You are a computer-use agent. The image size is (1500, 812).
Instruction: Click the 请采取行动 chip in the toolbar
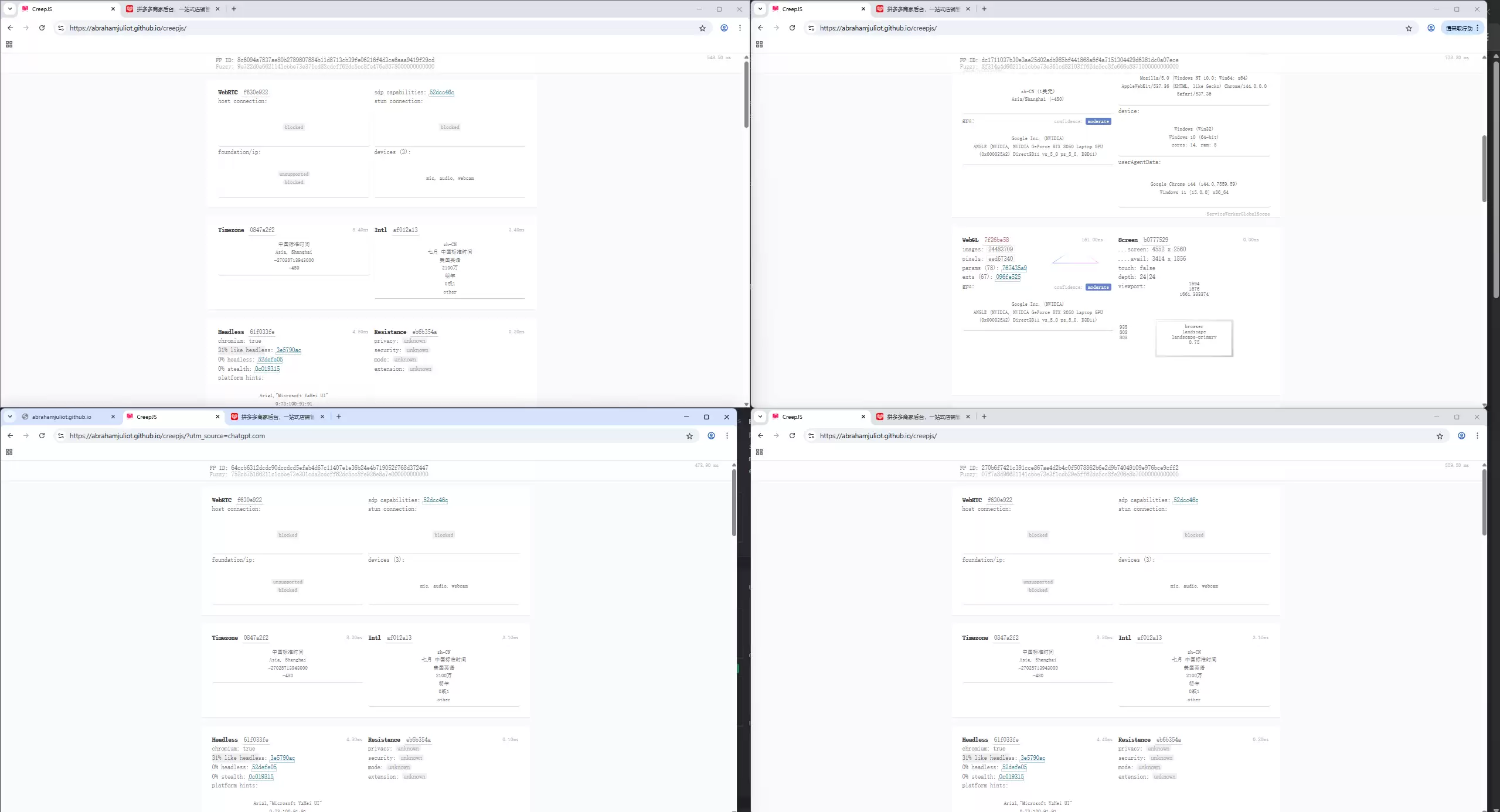coord(1459,28)
